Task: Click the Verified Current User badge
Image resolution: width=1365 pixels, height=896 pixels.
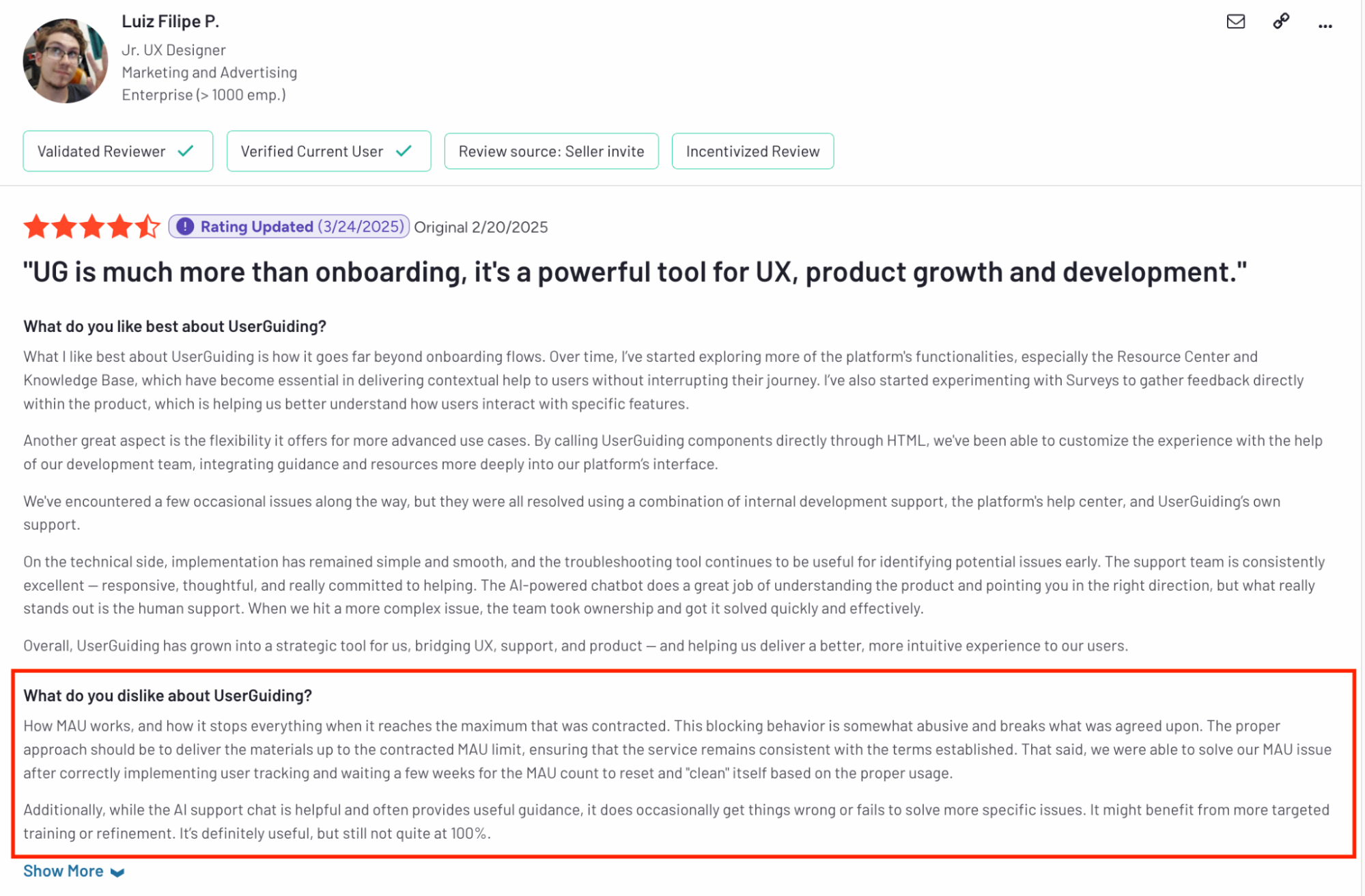Action: tap(328, 151)
